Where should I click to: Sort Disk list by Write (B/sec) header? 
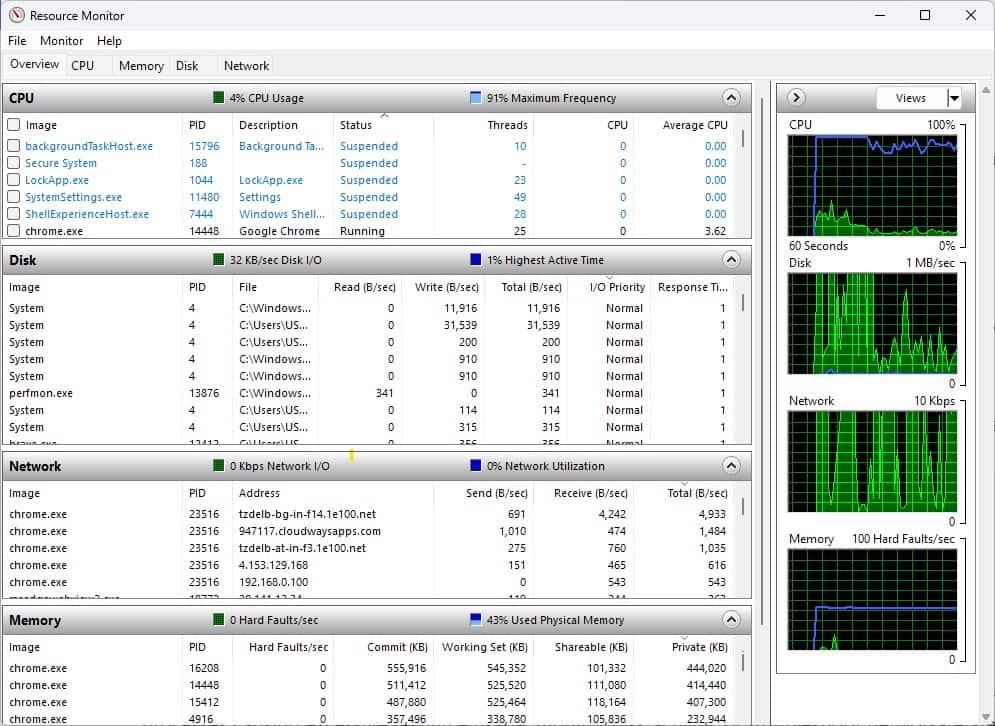[x=442, y=287]
